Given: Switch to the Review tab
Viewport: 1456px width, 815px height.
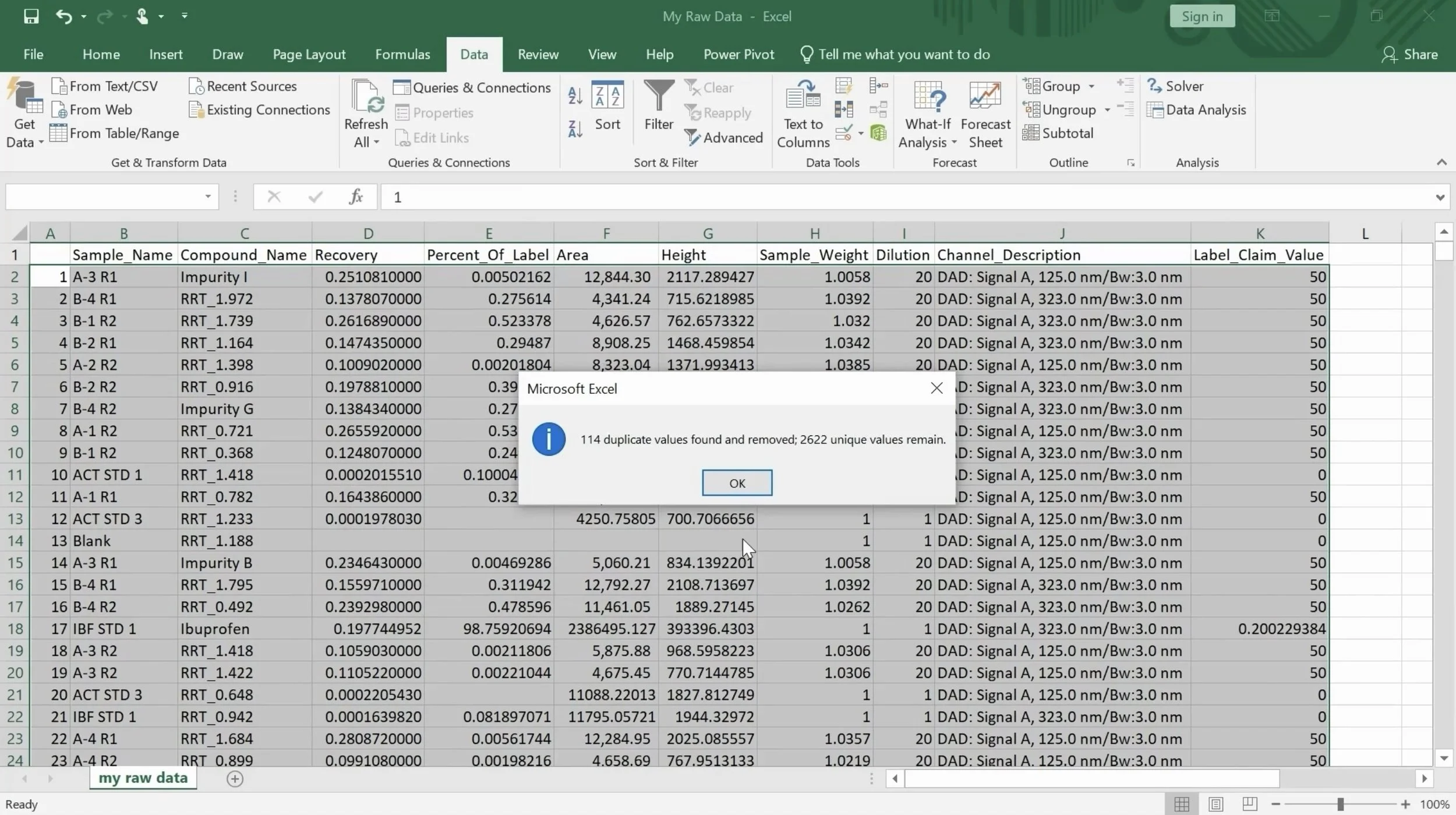Looking at the screenshot, I should 538,55.
